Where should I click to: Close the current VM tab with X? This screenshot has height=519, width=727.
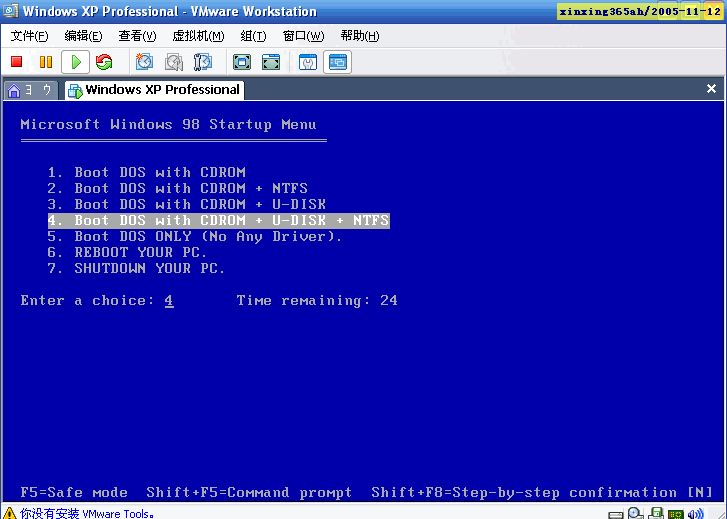[711, 89]
